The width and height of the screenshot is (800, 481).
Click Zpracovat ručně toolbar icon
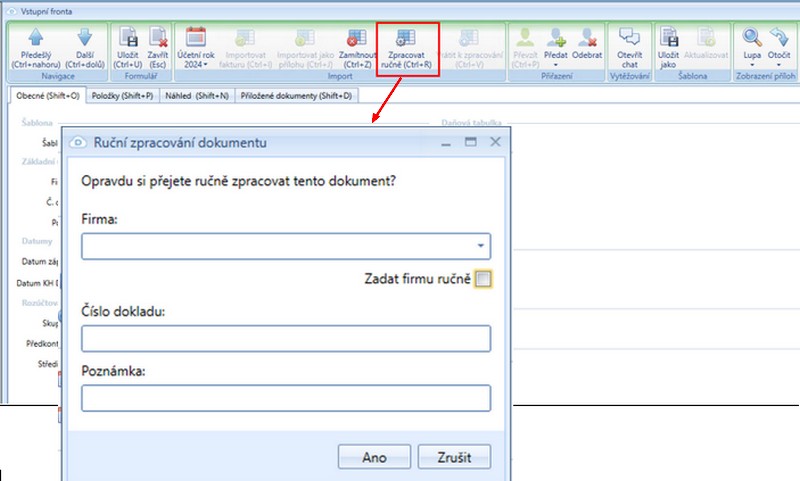pos(406,38)
